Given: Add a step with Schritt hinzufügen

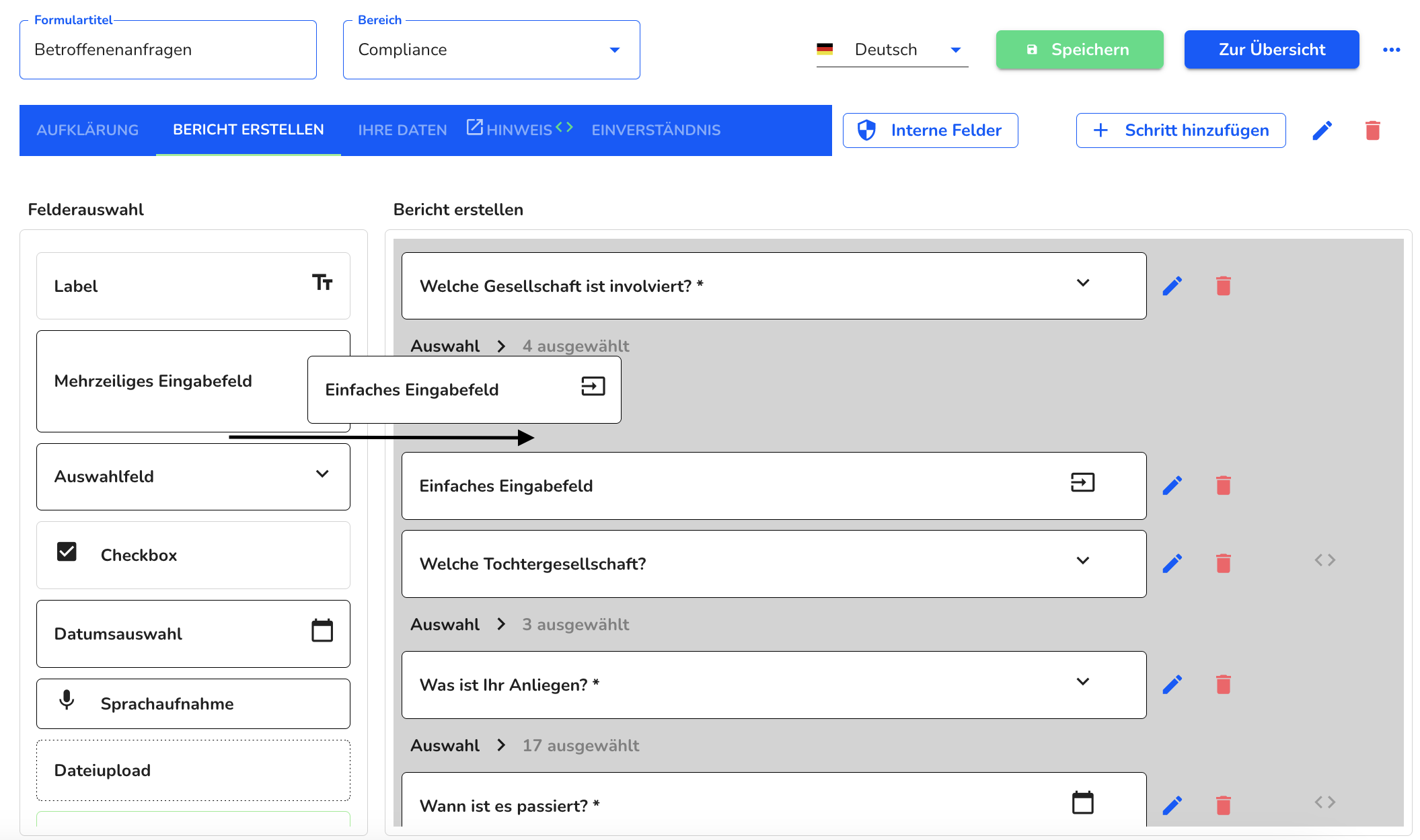Looking at the screenshot, I should coord(1181,130).
